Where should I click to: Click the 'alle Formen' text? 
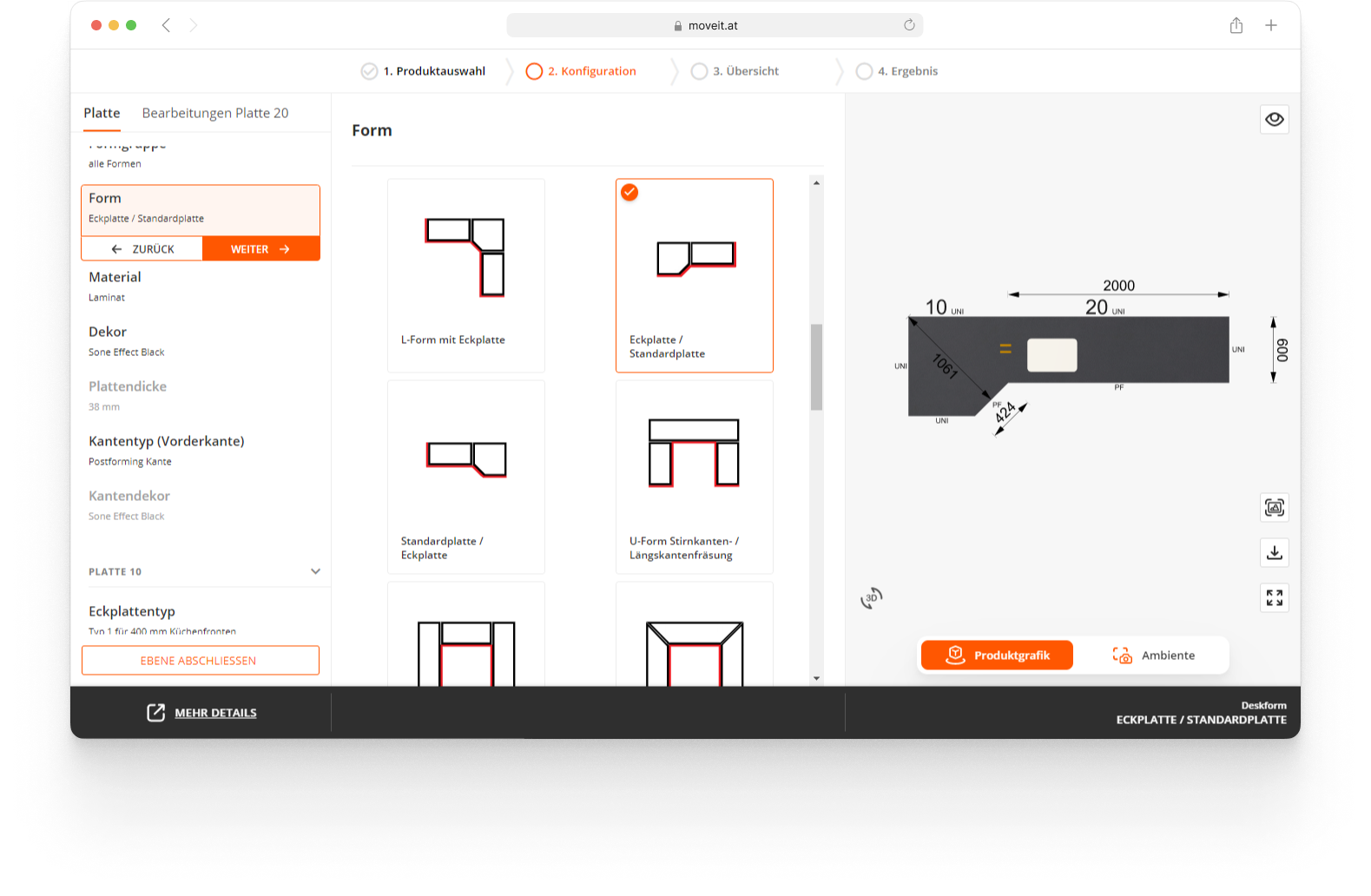115,164
